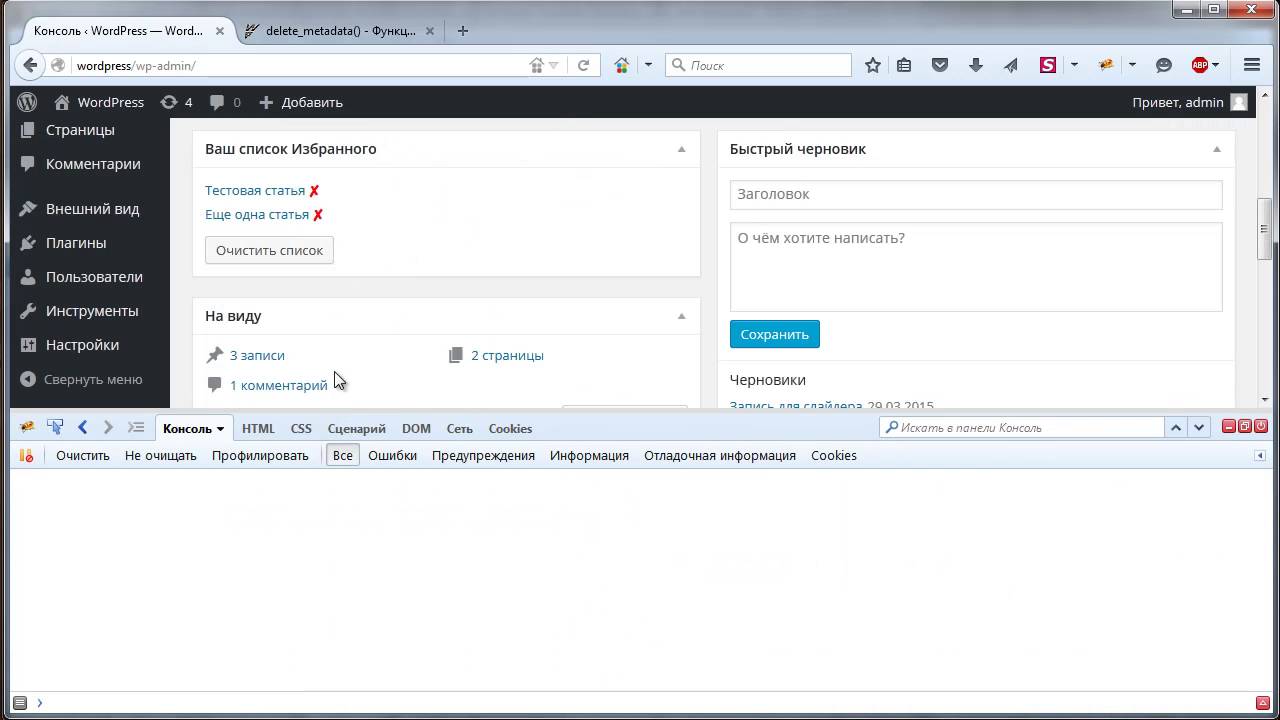Switch to the DOM Firebug tab
Viewport: 1280px width, 720px height.
click(x=416, y=428)
